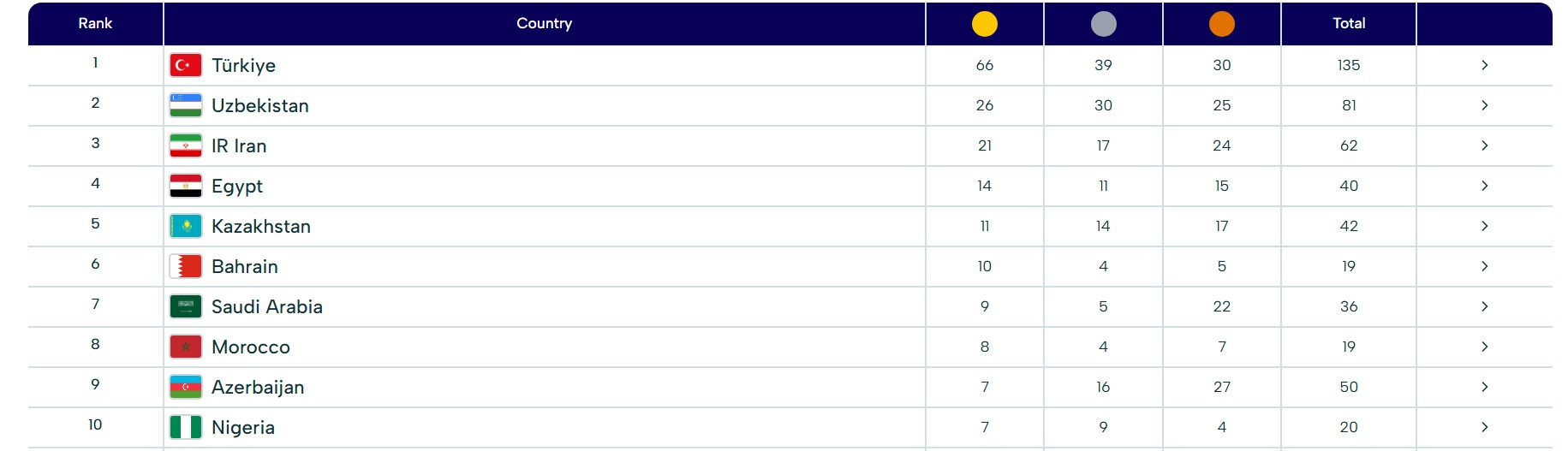This screenshot has width=1568, height=451.
Task: Click the bronze medal column header
Action: (1221, 24)
